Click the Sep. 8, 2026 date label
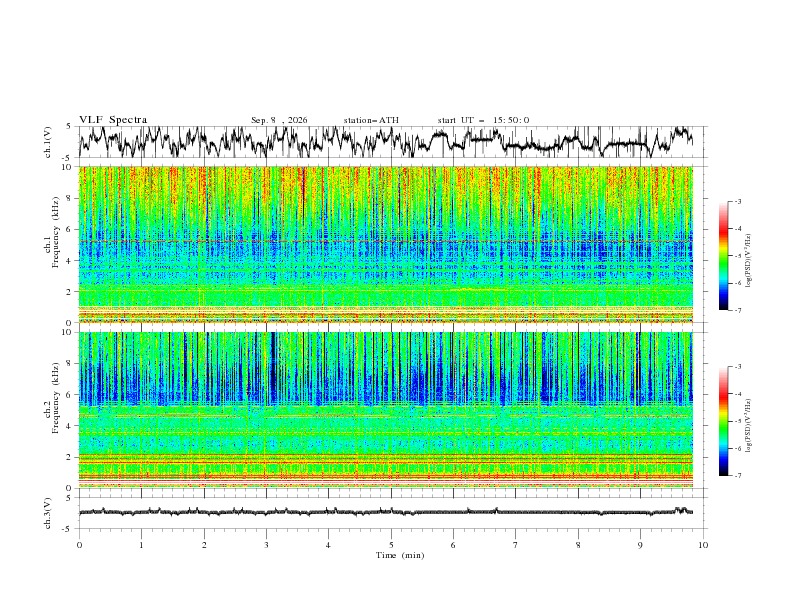 tap(279, 120)
